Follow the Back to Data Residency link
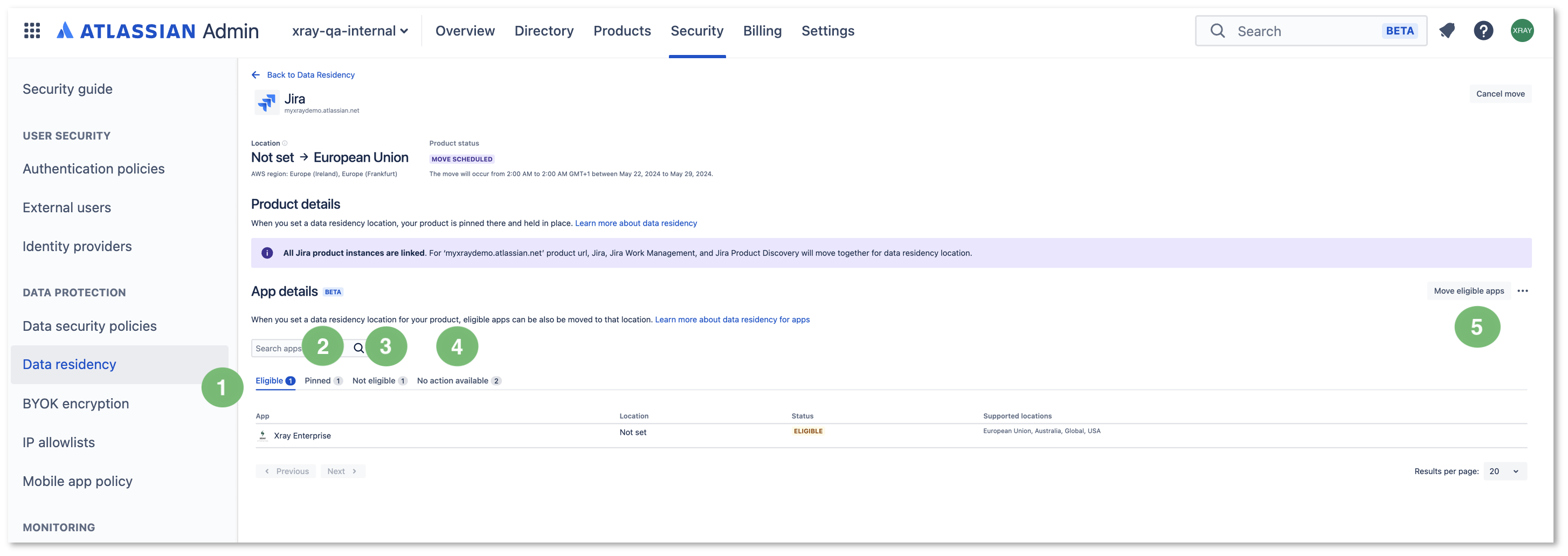Viewport: 1568px width, 556px height. point(310,75)
